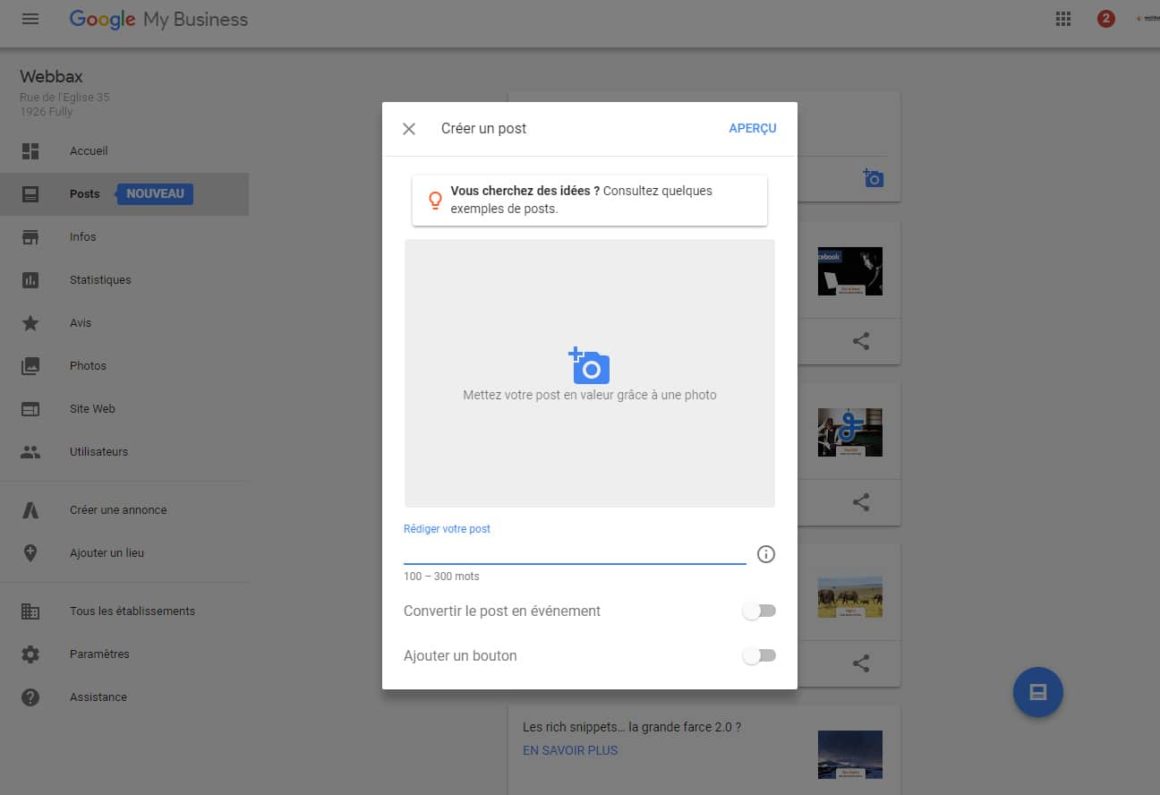Click the blue floating create post button
The width and height of the screenshot is (1160, 795).
pyautogui.click(x=1037, y=692)
